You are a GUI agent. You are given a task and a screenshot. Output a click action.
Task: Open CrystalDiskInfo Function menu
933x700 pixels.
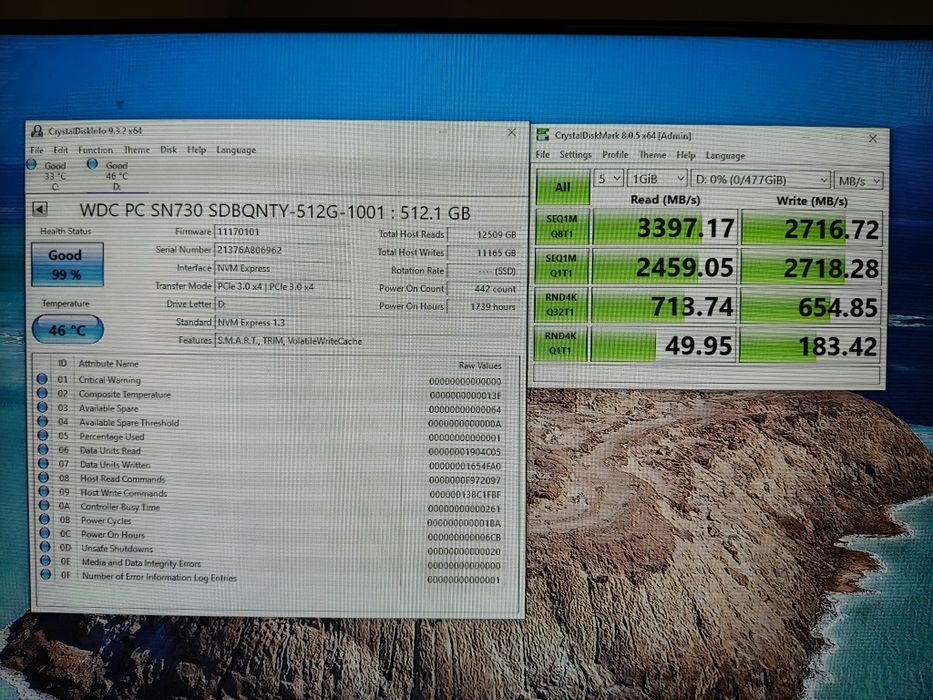coord(95,150)
